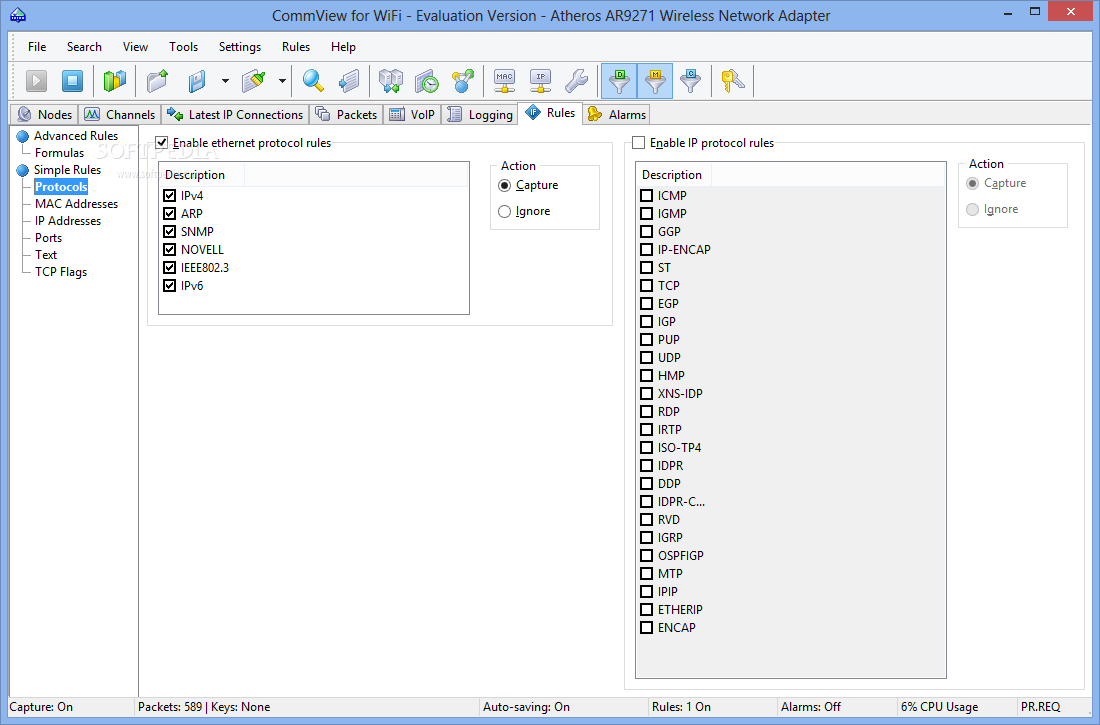Open the MAC aliases toolbar icon
Viewport: 1100px width, 725px height.
pos(504,81)
